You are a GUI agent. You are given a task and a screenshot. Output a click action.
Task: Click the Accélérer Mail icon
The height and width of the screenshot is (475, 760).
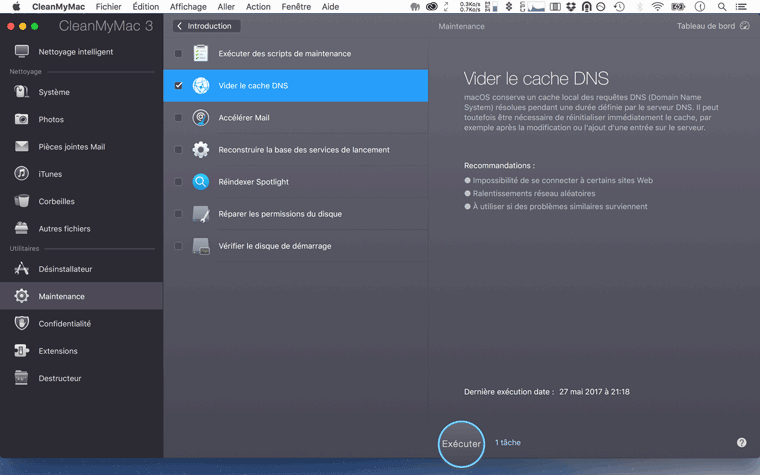(x=201, y=117)
